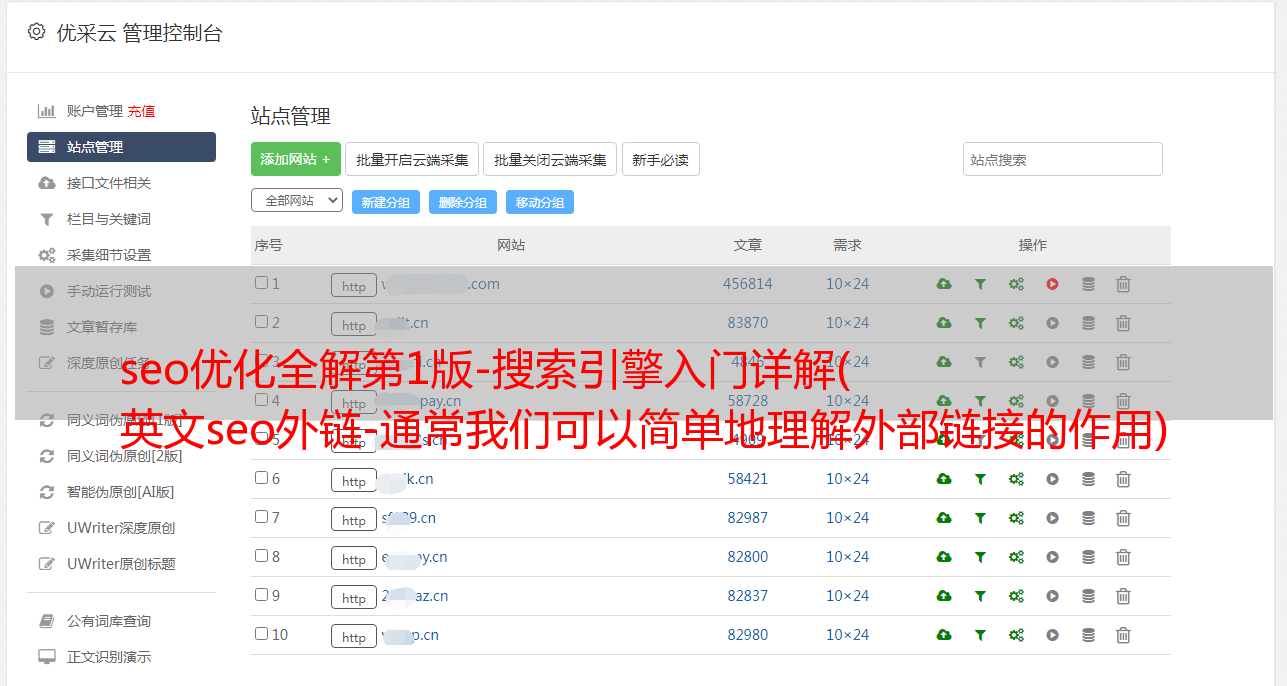Enable the row 10 checkbox

point(261,634)
